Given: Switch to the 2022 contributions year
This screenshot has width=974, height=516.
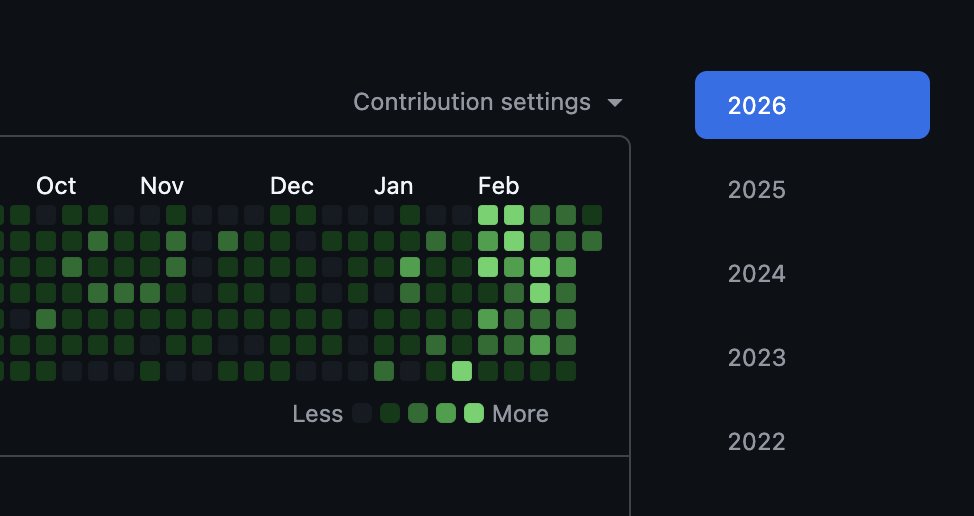Looking at the screenshot, I should [x=757, y=441].
